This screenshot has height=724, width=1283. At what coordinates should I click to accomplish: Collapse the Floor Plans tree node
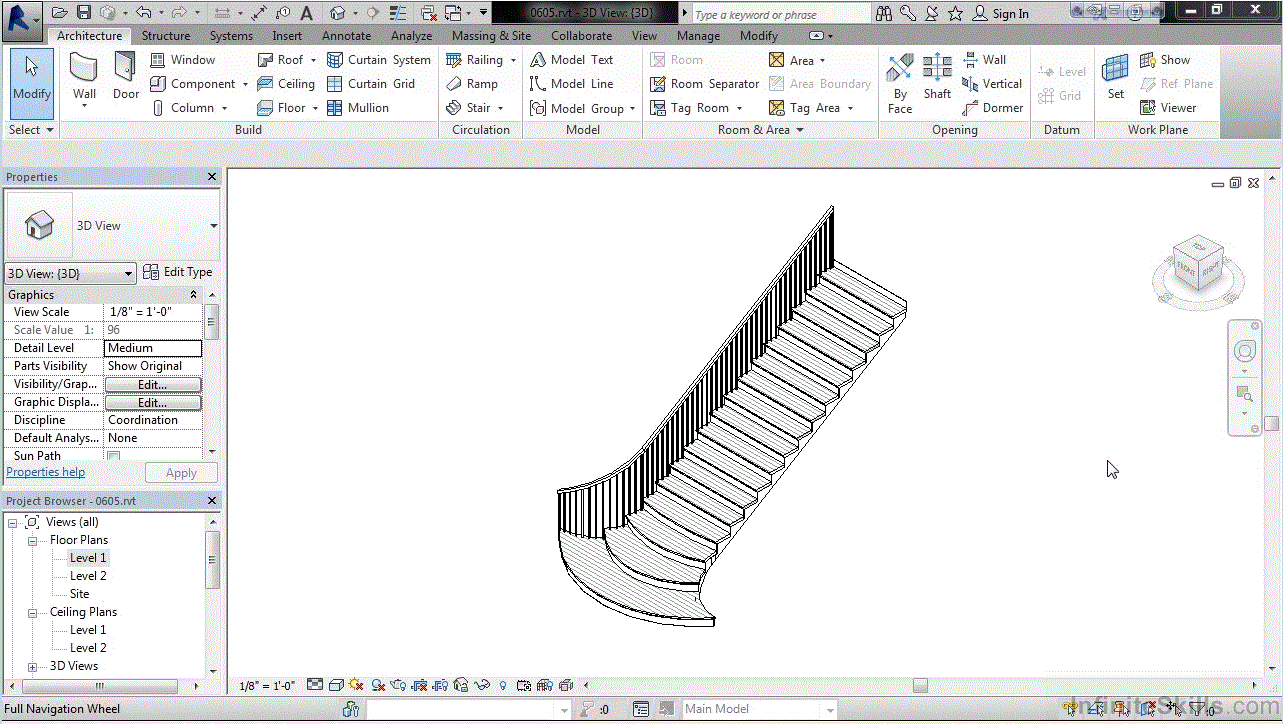tap(32, 540)
